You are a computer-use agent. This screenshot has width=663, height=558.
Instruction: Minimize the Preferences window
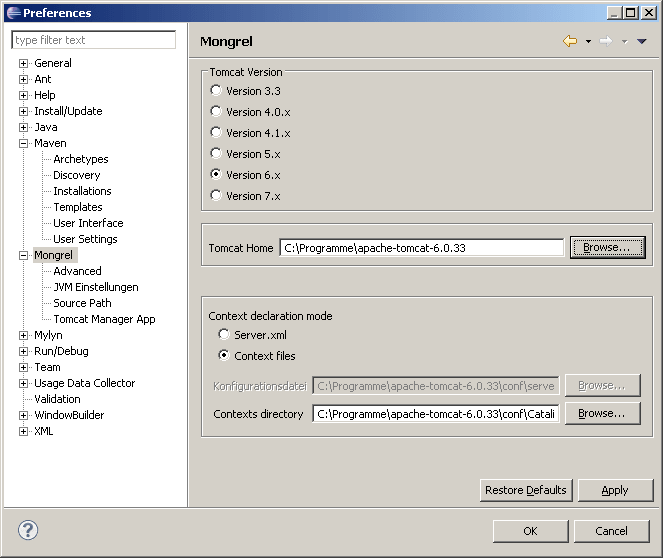[615, 13]
